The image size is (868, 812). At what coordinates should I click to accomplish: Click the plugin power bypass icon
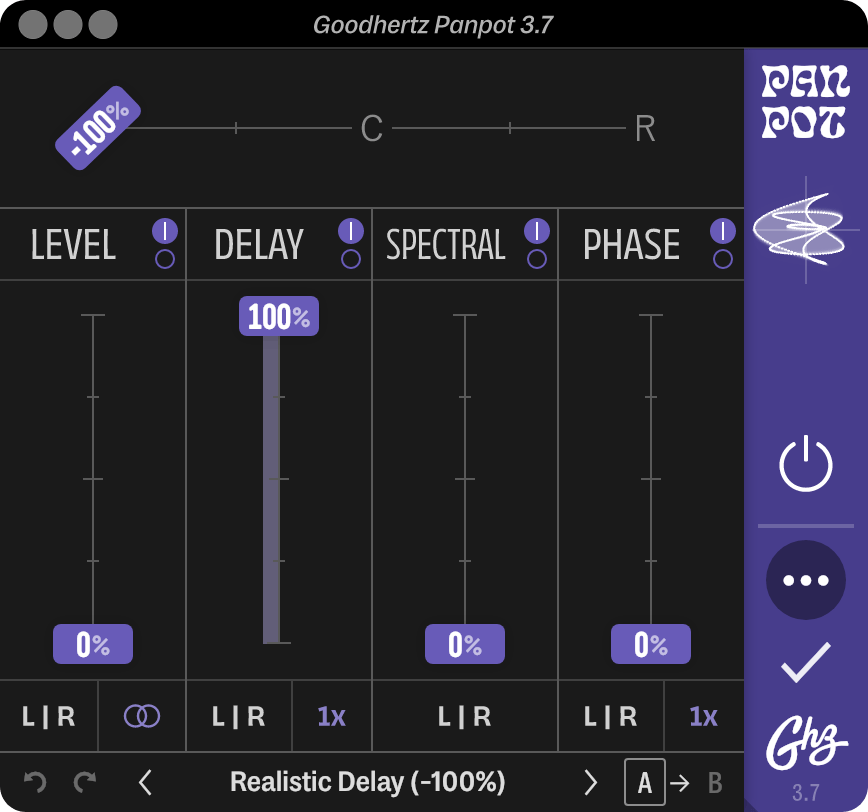click(x=805, y=464)
